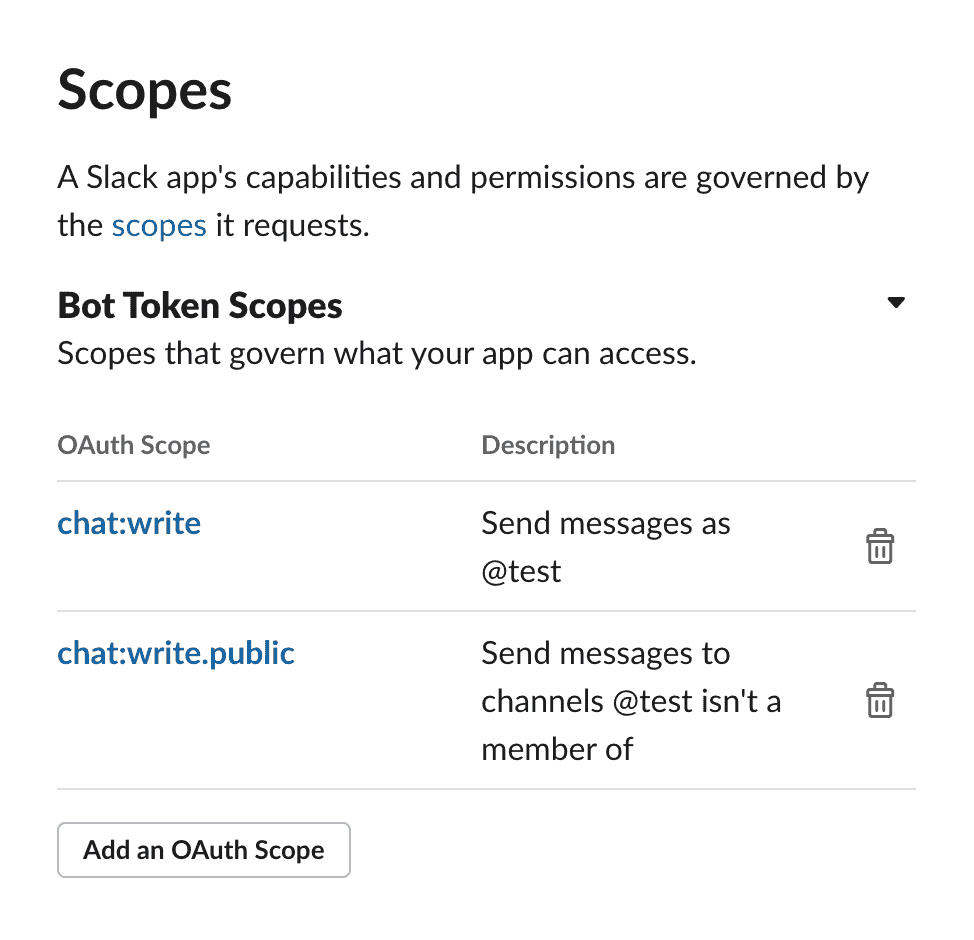Click the Scopes that govern app access subtitle
This screenshot has height=940, width=974.
(377, 354)
